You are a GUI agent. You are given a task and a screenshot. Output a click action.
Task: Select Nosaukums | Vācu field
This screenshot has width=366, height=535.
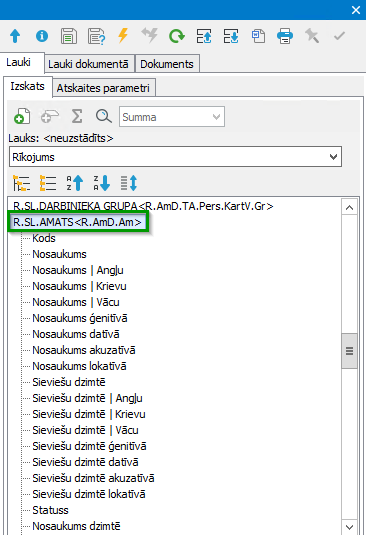[x=76, y=302]
